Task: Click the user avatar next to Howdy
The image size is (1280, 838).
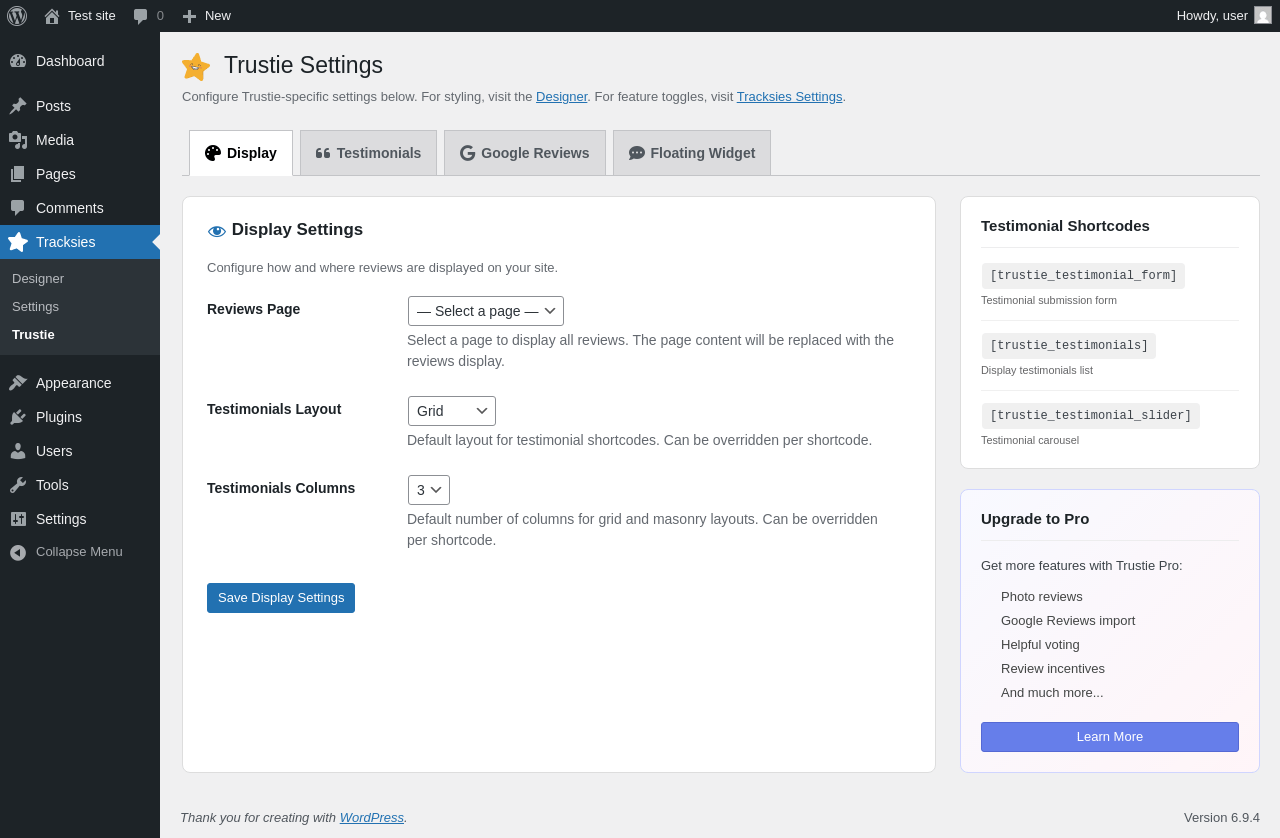Action: [x=1263, y=15]
